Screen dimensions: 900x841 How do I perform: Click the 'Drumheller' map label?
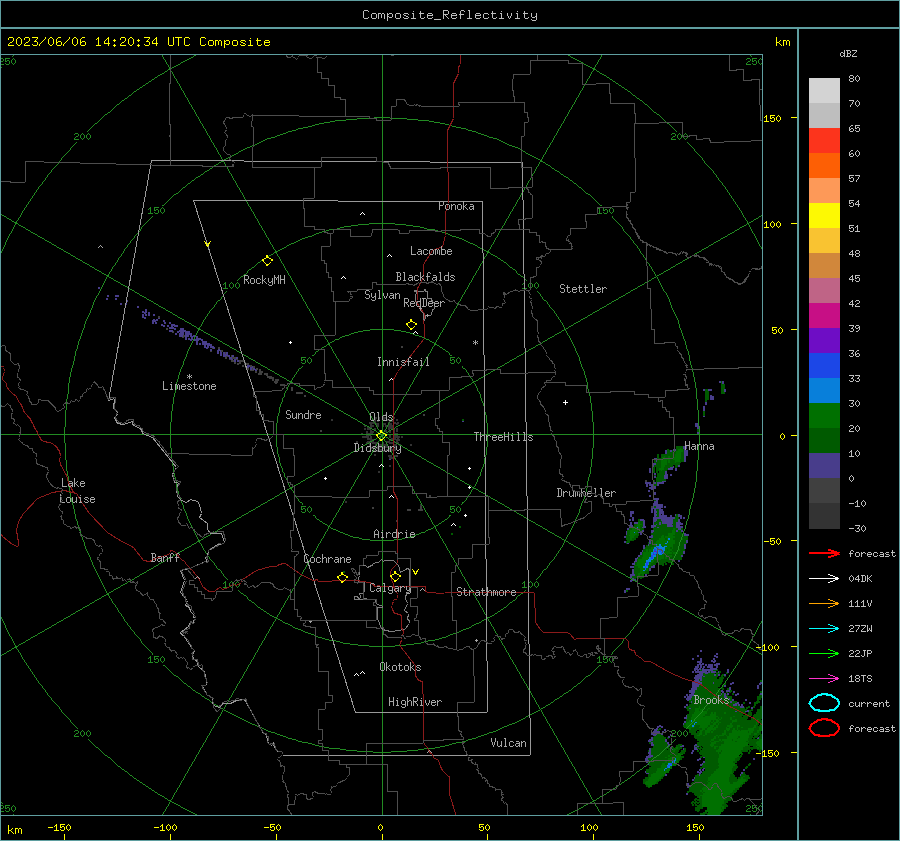coord(586,493)
